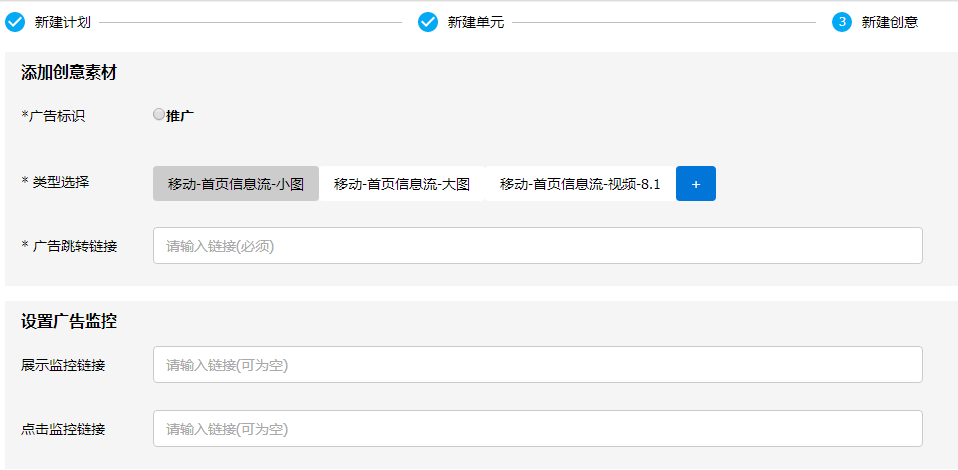
Task: Click the *广告标识 field label
Action: [x=53, y=116]
